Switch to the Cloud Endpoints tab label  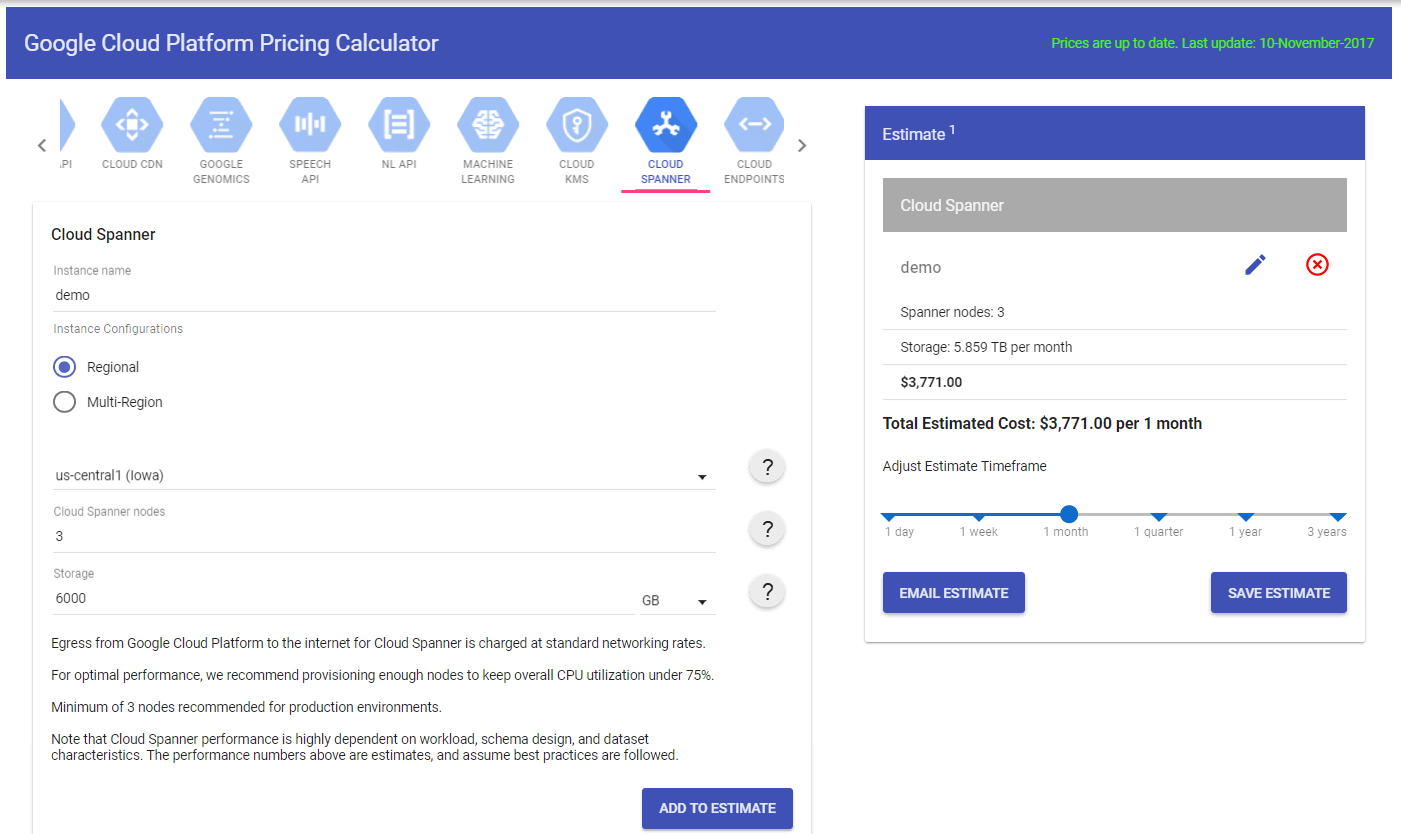[754, 171]
